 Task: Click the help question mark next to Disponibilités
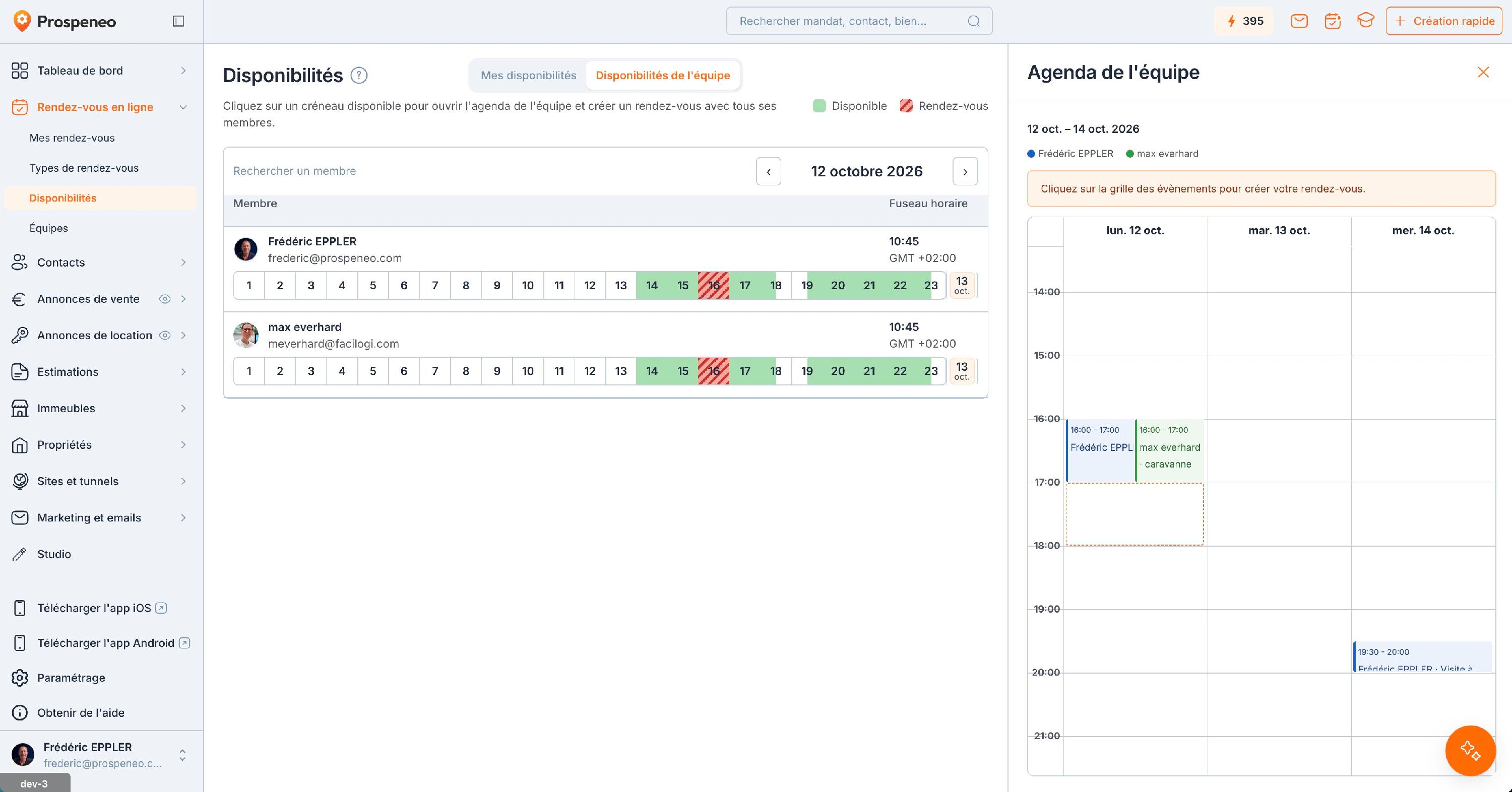click(359, 75)
